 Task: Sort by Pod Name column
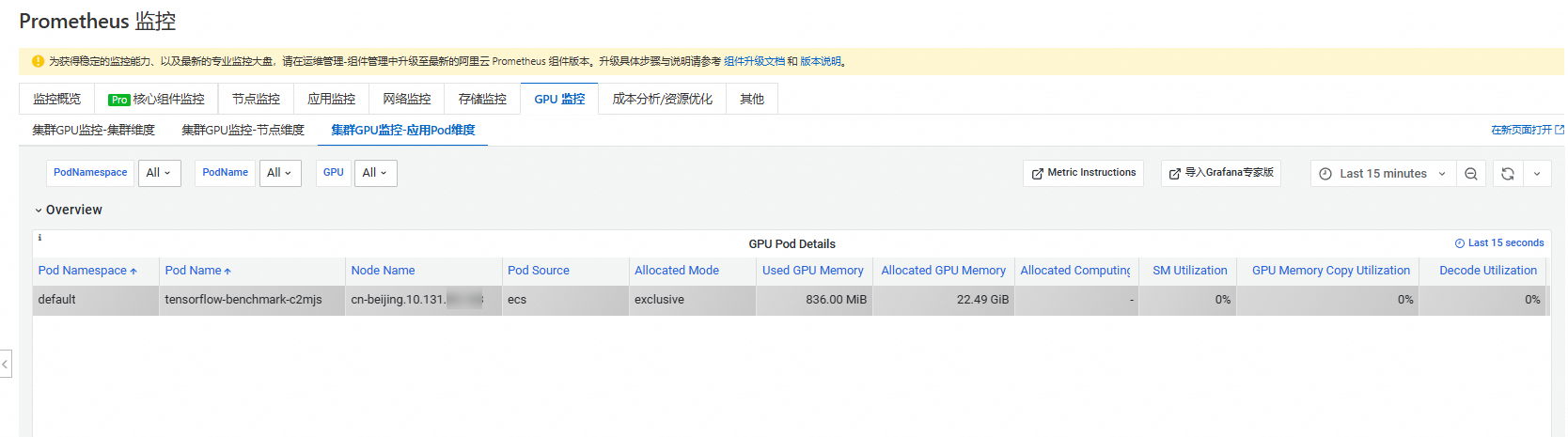coord(197,271)
